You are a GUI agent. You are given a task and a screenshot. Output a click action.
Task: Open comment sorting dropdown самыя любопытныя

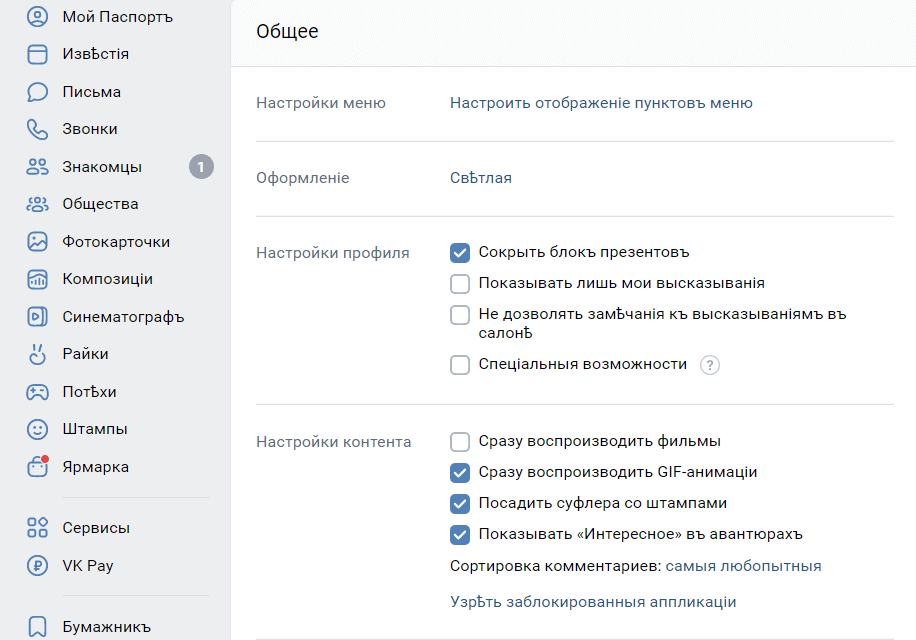[743, 566]
